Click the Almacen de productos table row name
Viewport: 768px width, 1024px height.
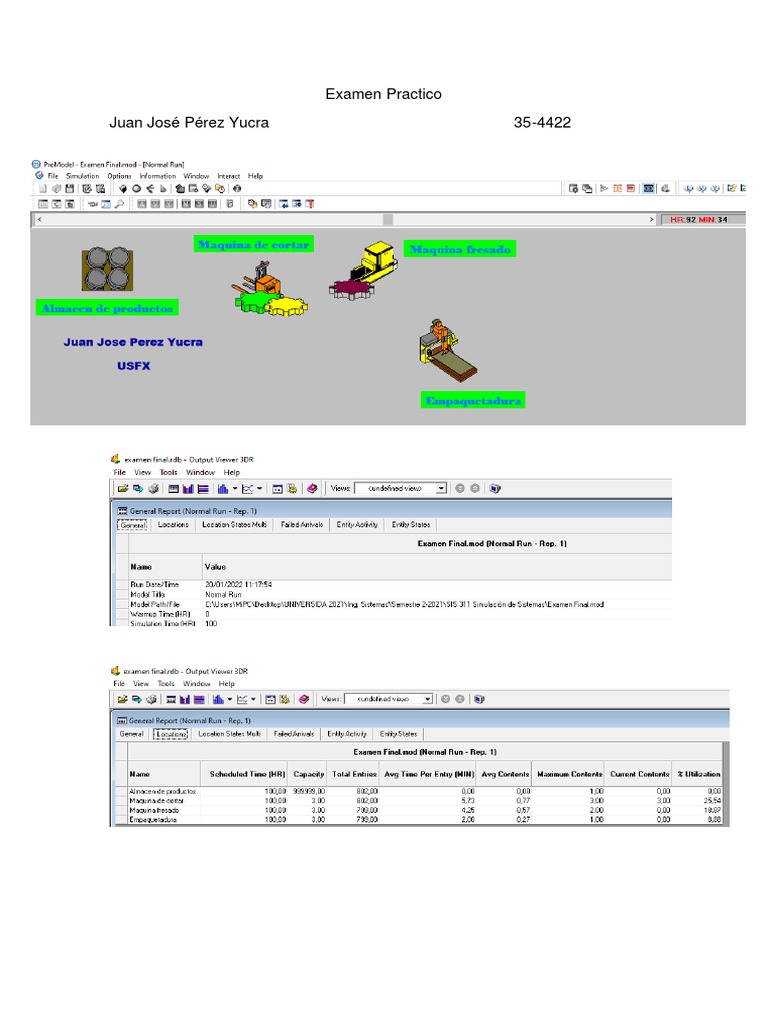[163, 792]
